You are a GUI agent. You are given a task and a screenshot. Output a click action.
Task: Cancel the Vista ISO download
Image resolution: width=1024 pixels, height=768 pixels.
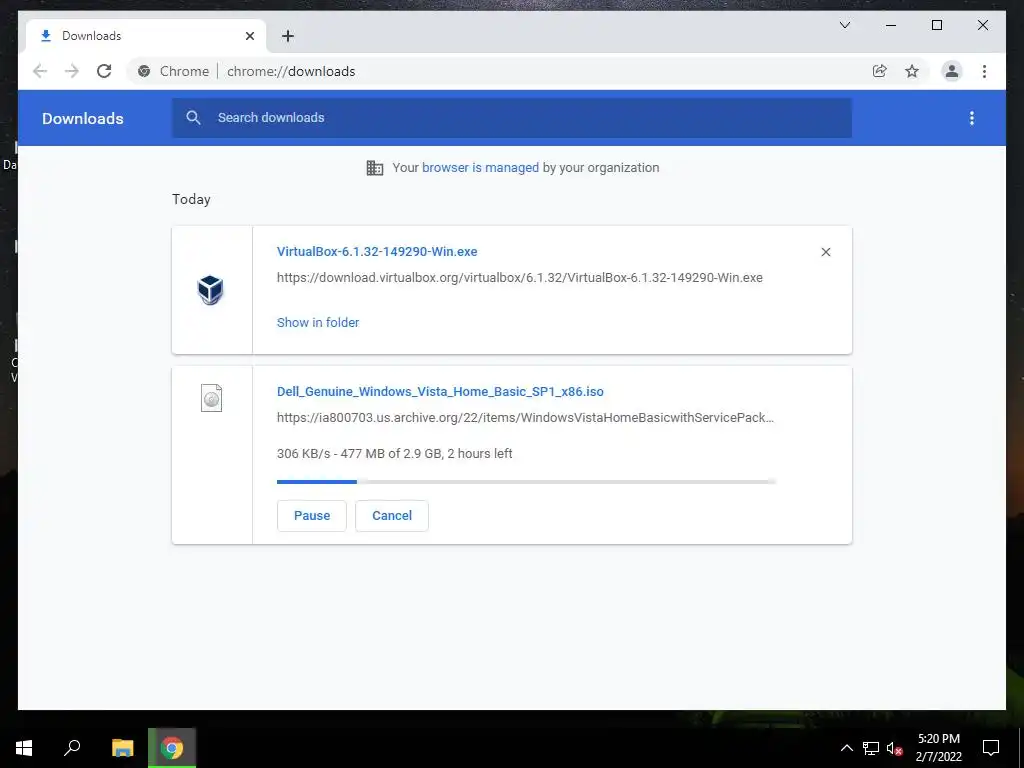pyautogui.click(x=392, y=516)
